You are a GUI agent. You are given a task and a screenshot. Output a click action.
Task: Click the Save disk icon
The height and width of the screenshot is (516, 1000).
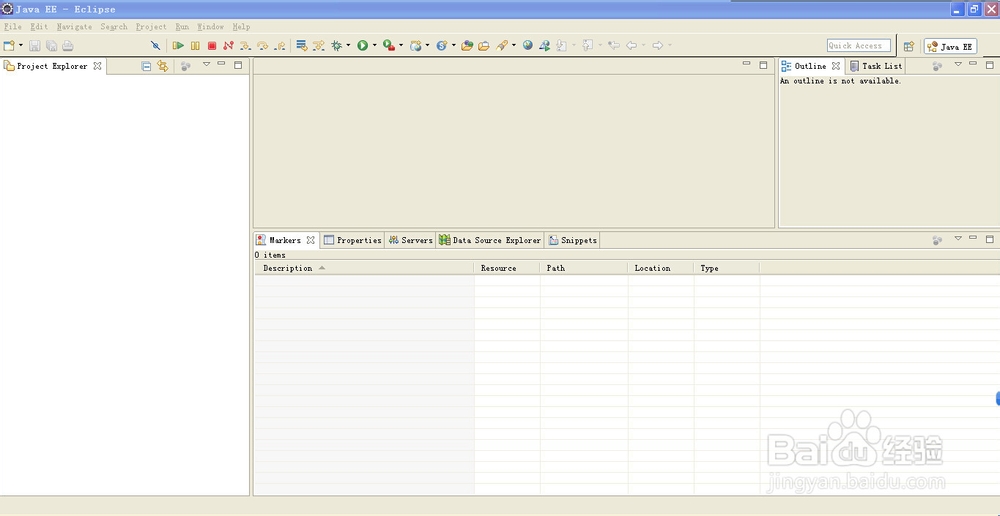point(34,45)
